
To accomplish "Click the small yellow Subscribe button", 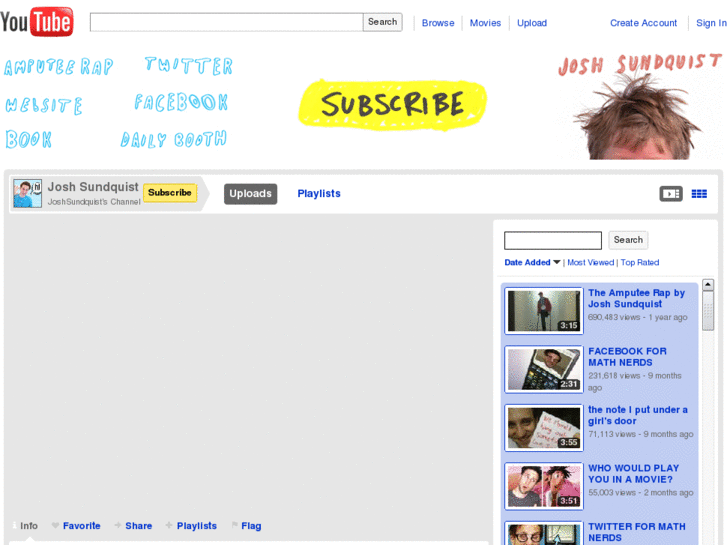I will [170, 192].
